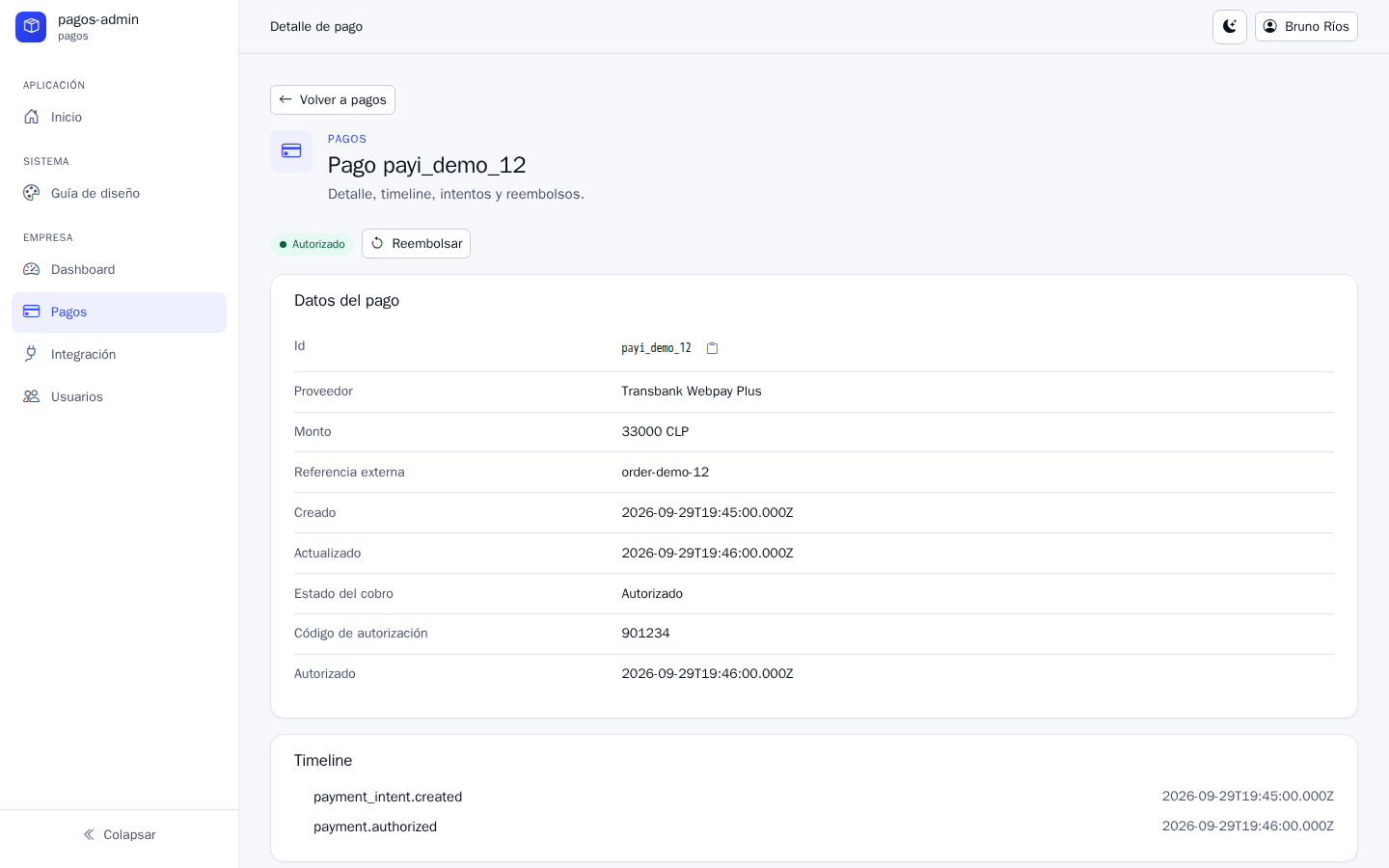Toggle dark mode with the moon icon

pos(1230,27)
